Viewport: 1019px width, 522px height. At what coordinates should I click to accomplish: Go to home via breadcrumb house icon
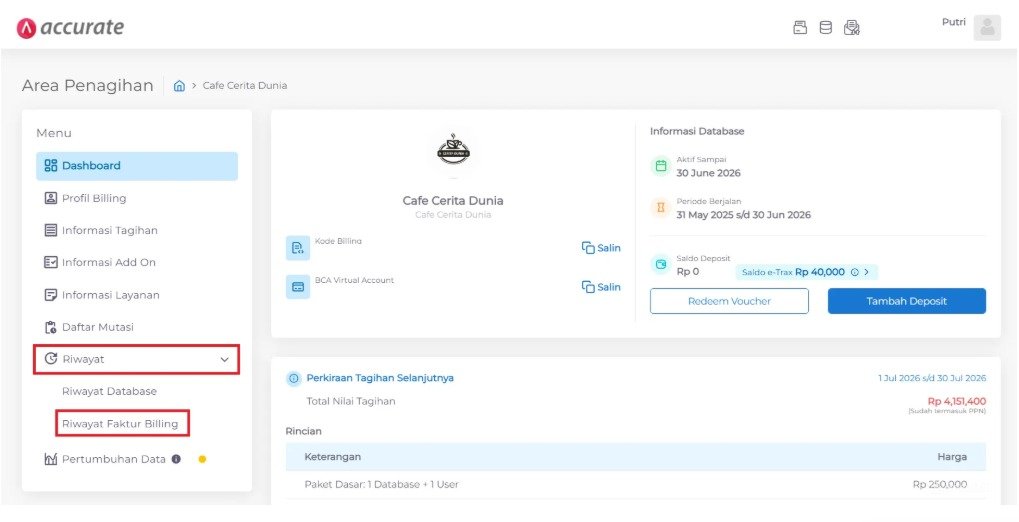coord(179,86)
